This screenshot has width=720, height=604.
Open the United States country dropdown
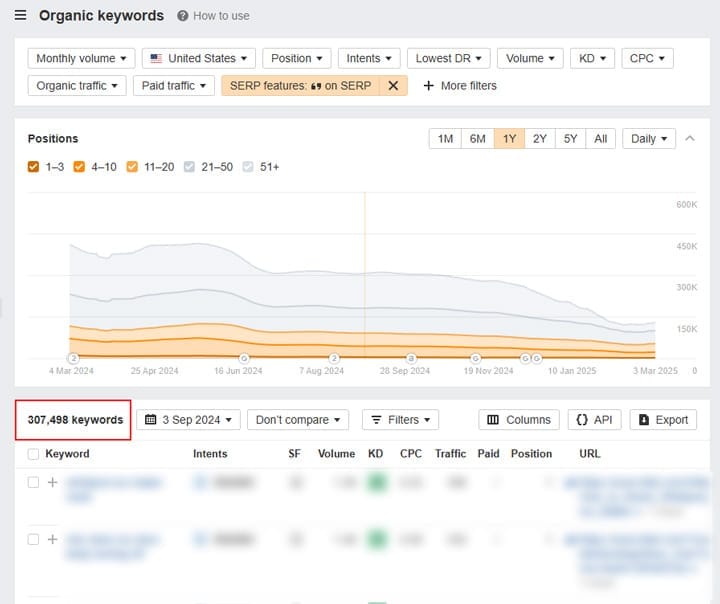pyautogui.click(x=199, y=58)
